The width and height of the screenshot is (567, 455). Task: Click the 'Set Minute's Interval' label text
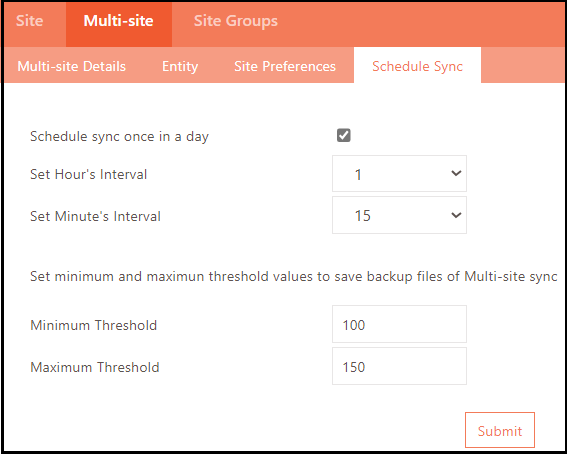(x=95, y=216)
